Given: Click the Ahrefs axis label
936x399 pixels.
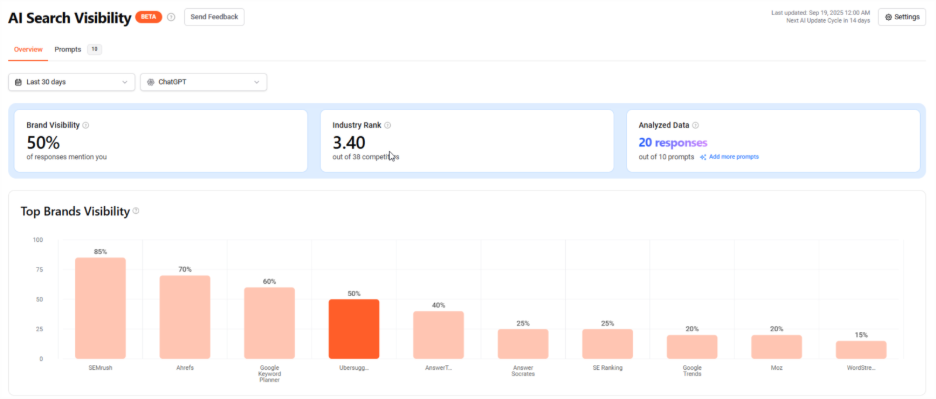Looking at the screenshot, I should (185, 368).
